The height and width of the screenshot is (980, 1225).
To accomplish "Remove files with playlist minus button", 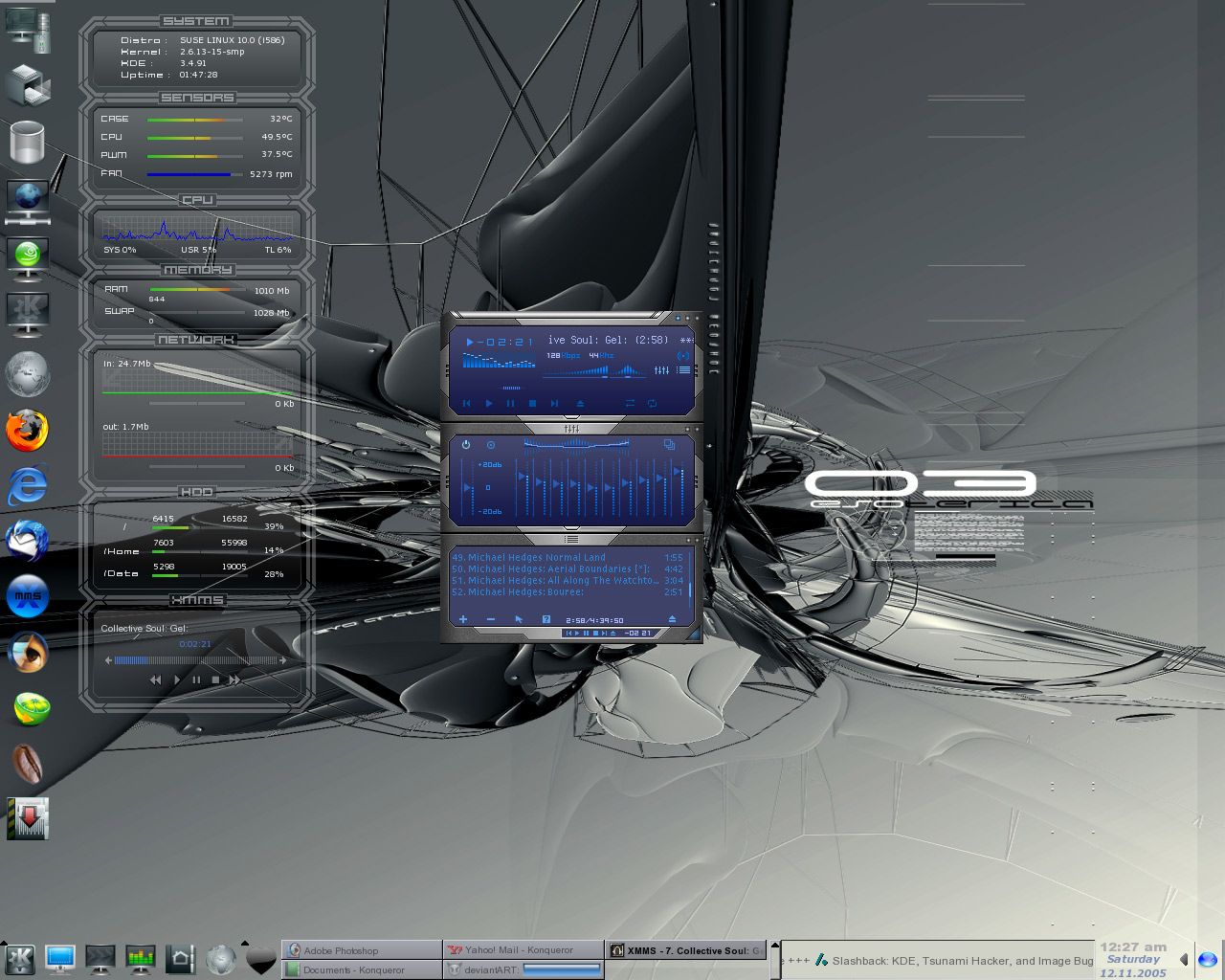I will pos(491,619).
